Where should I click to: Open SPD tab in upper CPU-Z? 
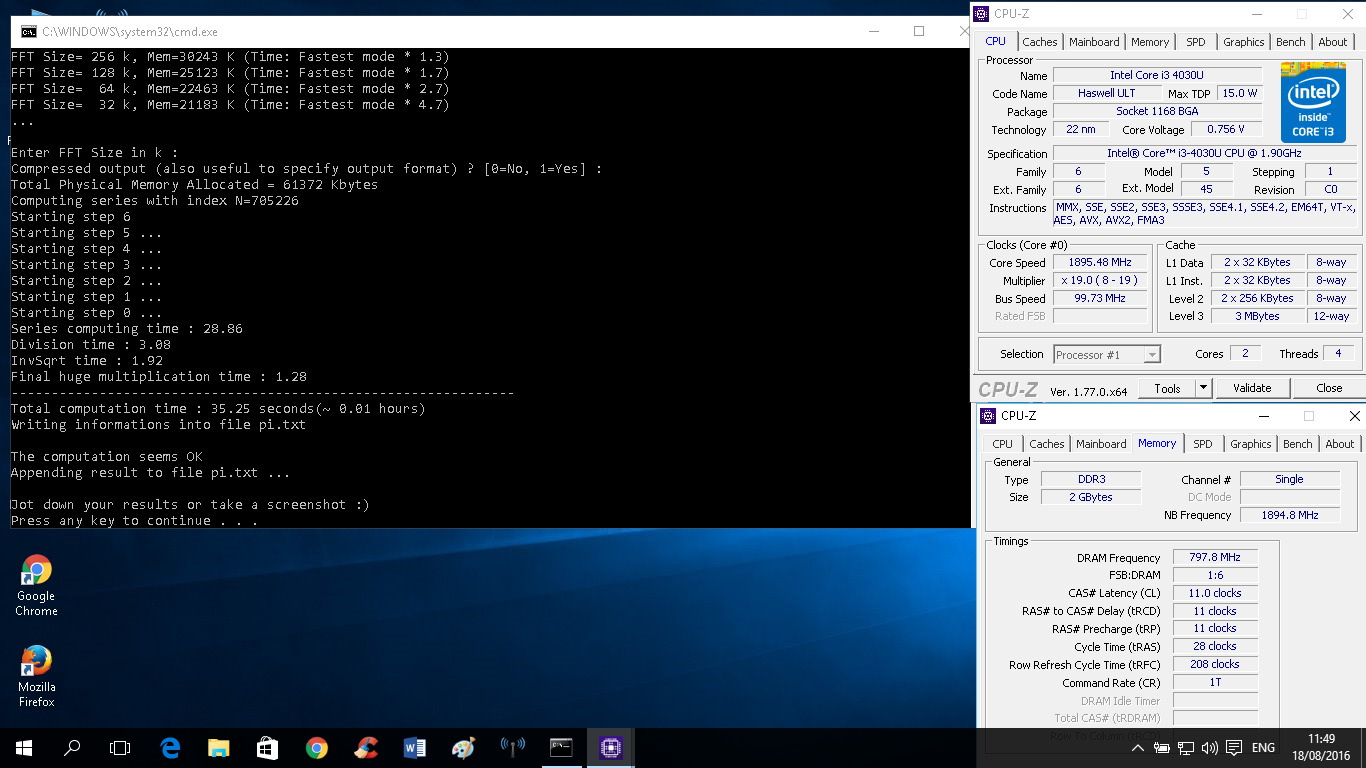(x=1196, y=42)
